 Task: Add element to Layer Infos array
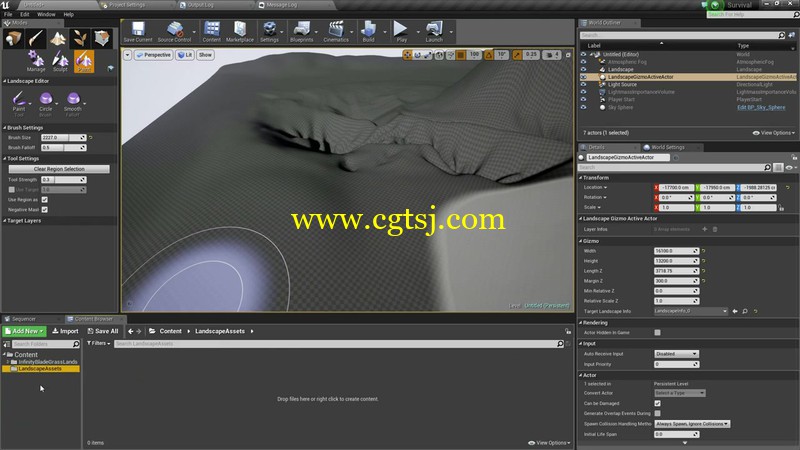click(x=705, y=229)
